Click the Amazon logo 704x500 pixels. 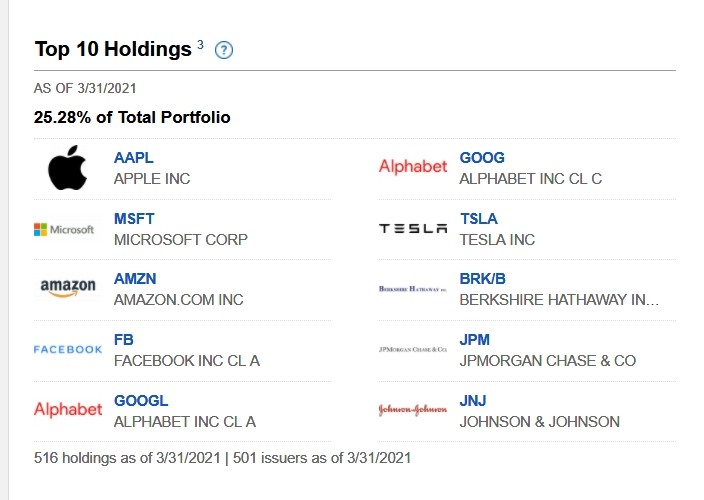click(x=68, y=287)
